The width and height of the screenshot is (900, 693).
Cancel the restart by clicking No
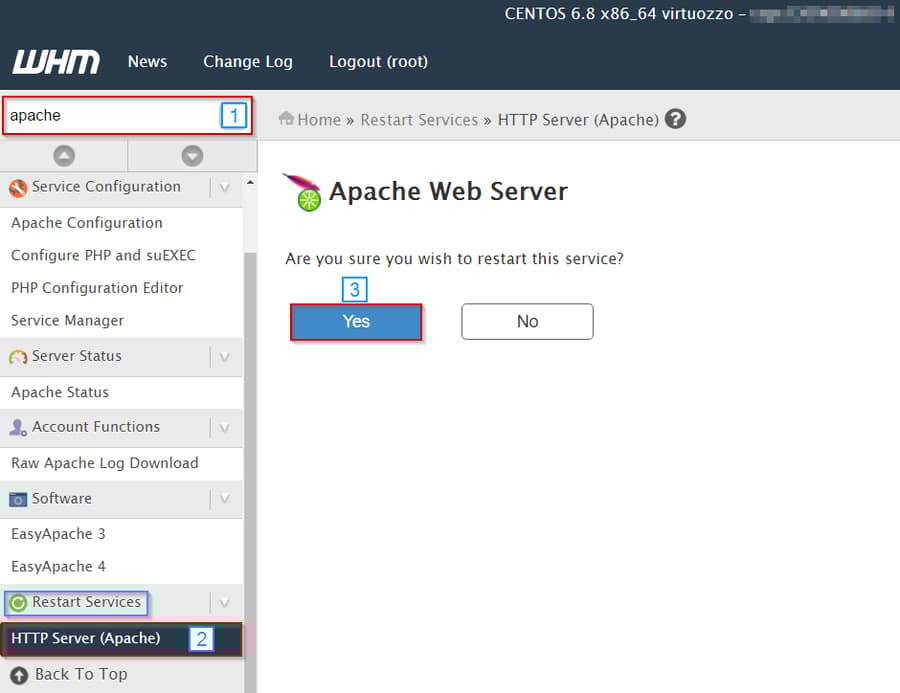coord(527,321)
